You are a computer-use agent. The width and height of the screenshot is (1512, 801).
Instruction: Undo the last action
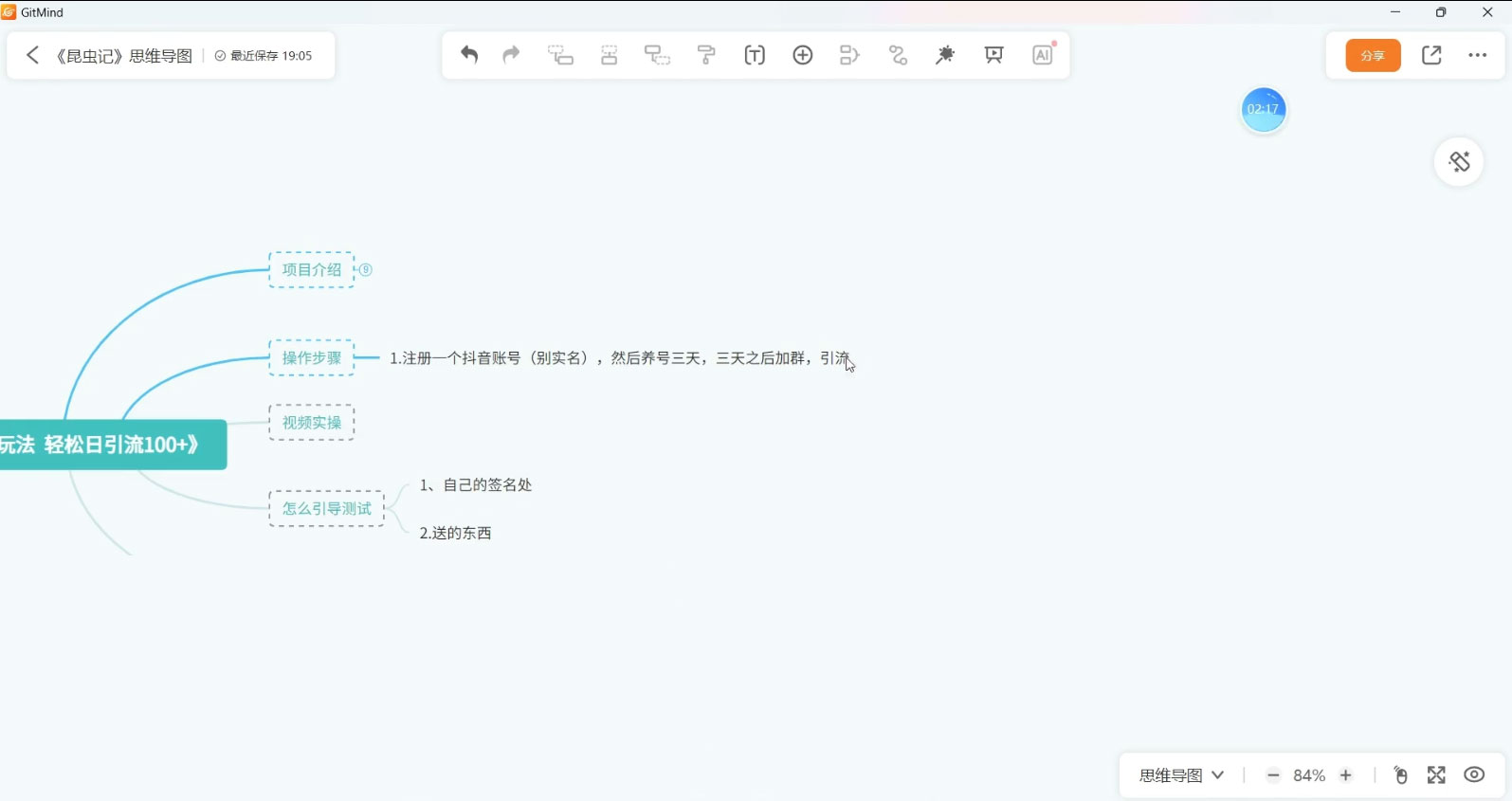[x=469, y=55]
